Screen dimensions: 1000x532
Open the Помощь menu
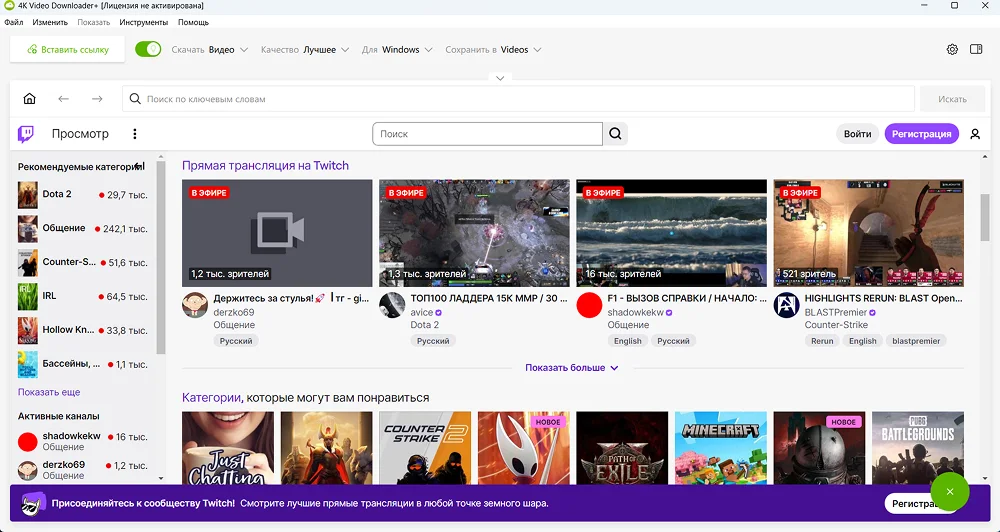point(193,22)
